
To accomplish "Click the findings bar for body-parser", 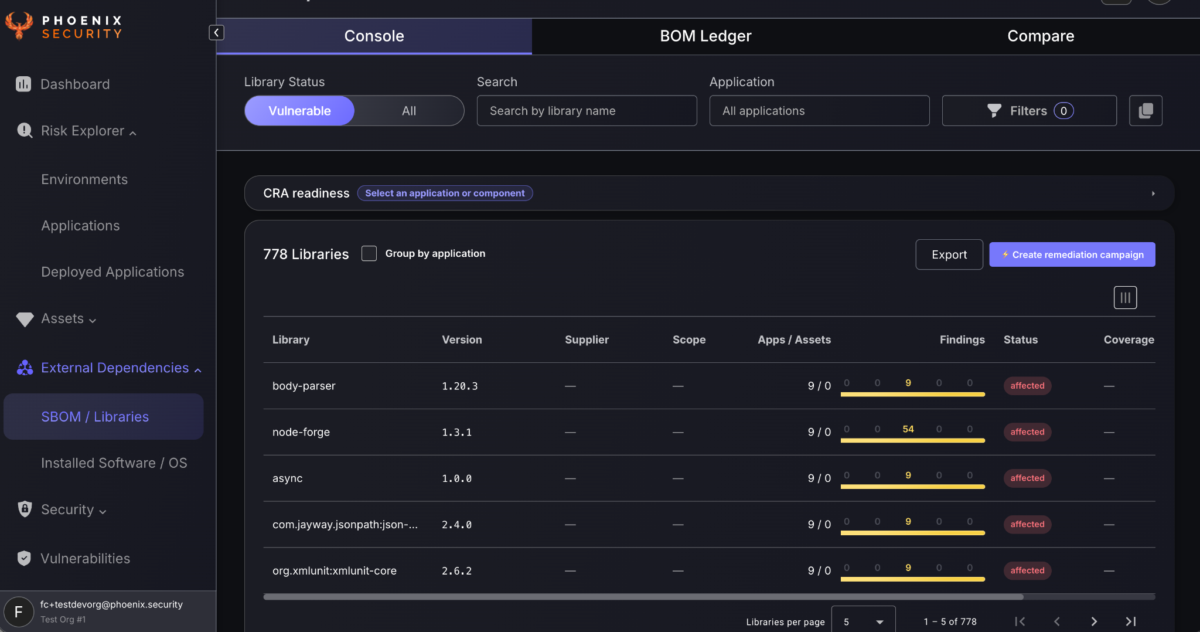I will pos(913,394).
